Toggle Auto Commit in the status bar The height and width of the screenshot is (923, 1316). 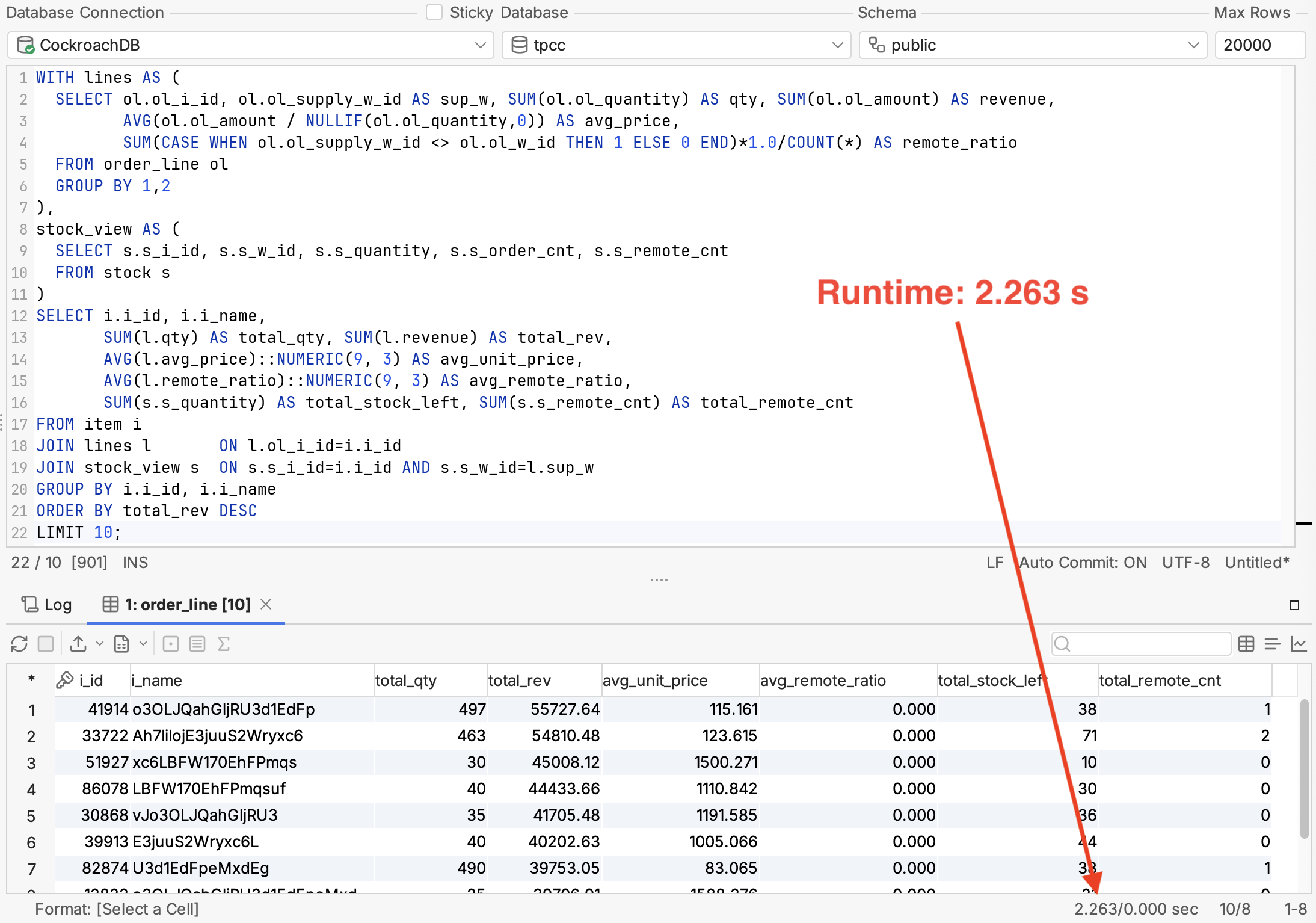point(1083,562)
